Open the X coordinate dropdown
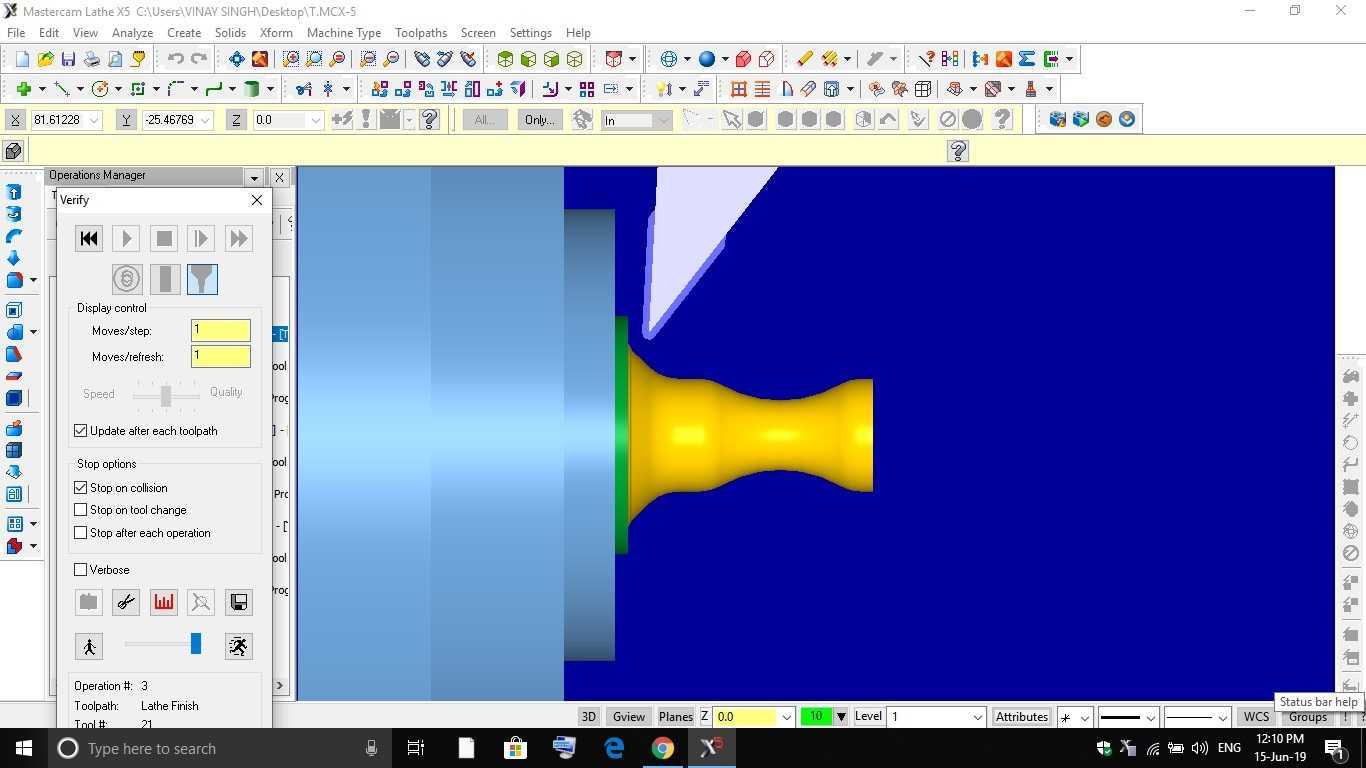The height and width of the screenshot is (768, 1366). coord(95,120)
